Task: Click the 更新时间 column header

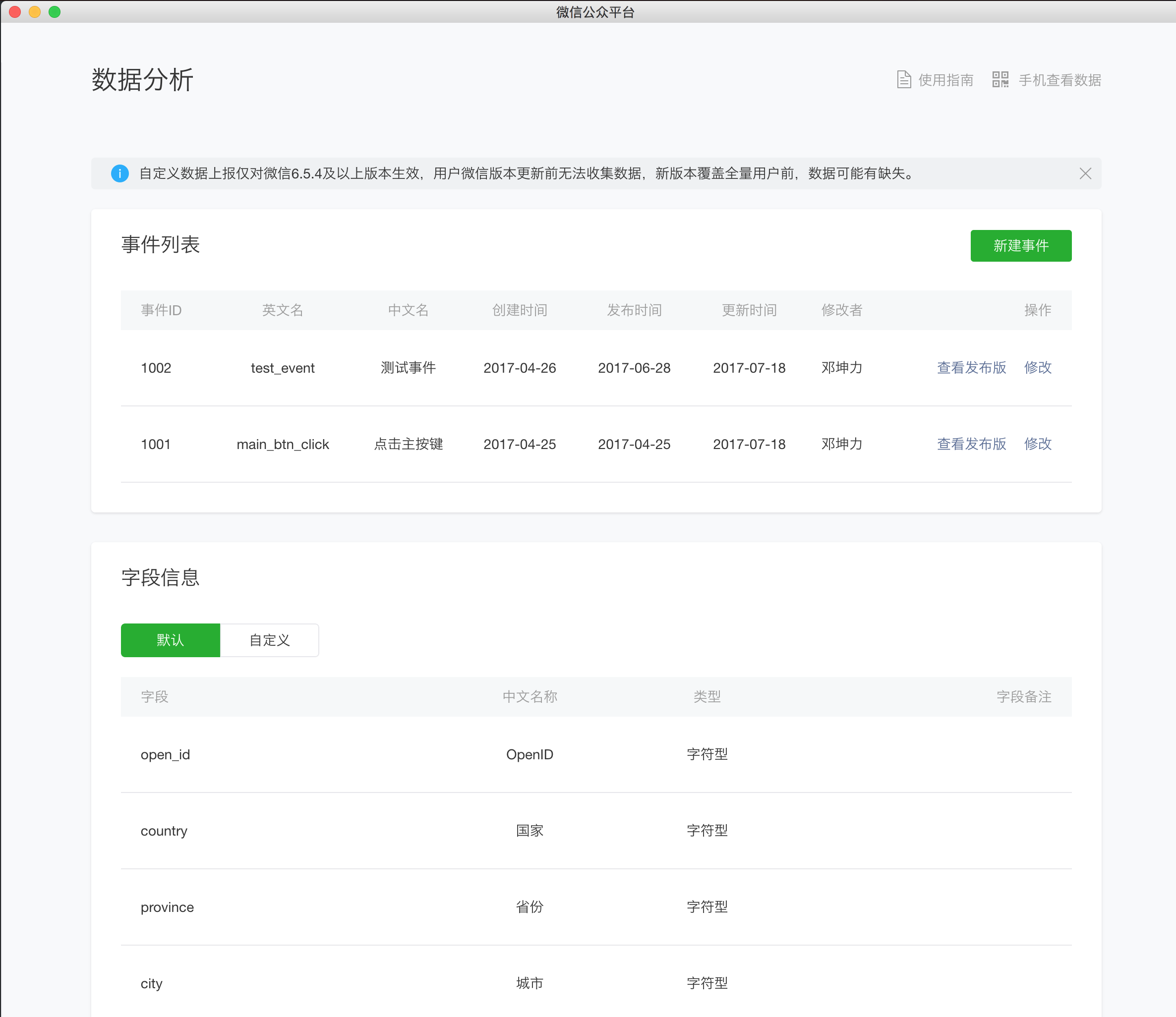Action: pyautogui.click(x=749, y=310)
